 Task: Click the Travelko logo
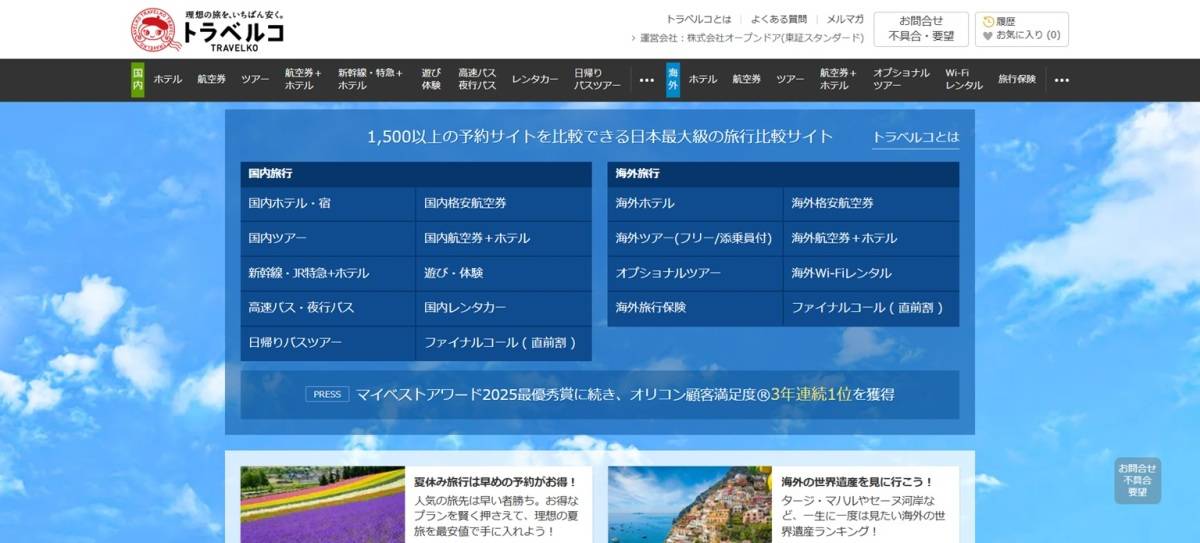tap(208, 30)
